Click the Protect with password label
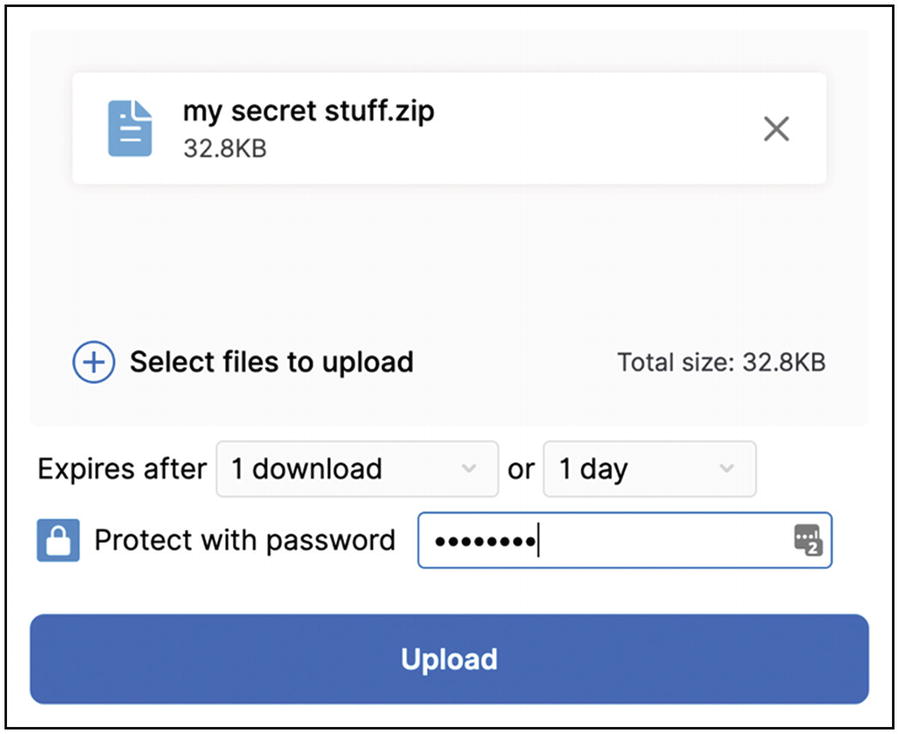Image resolution: width=899 pixels, height=734 pixels. click(245, 540)
